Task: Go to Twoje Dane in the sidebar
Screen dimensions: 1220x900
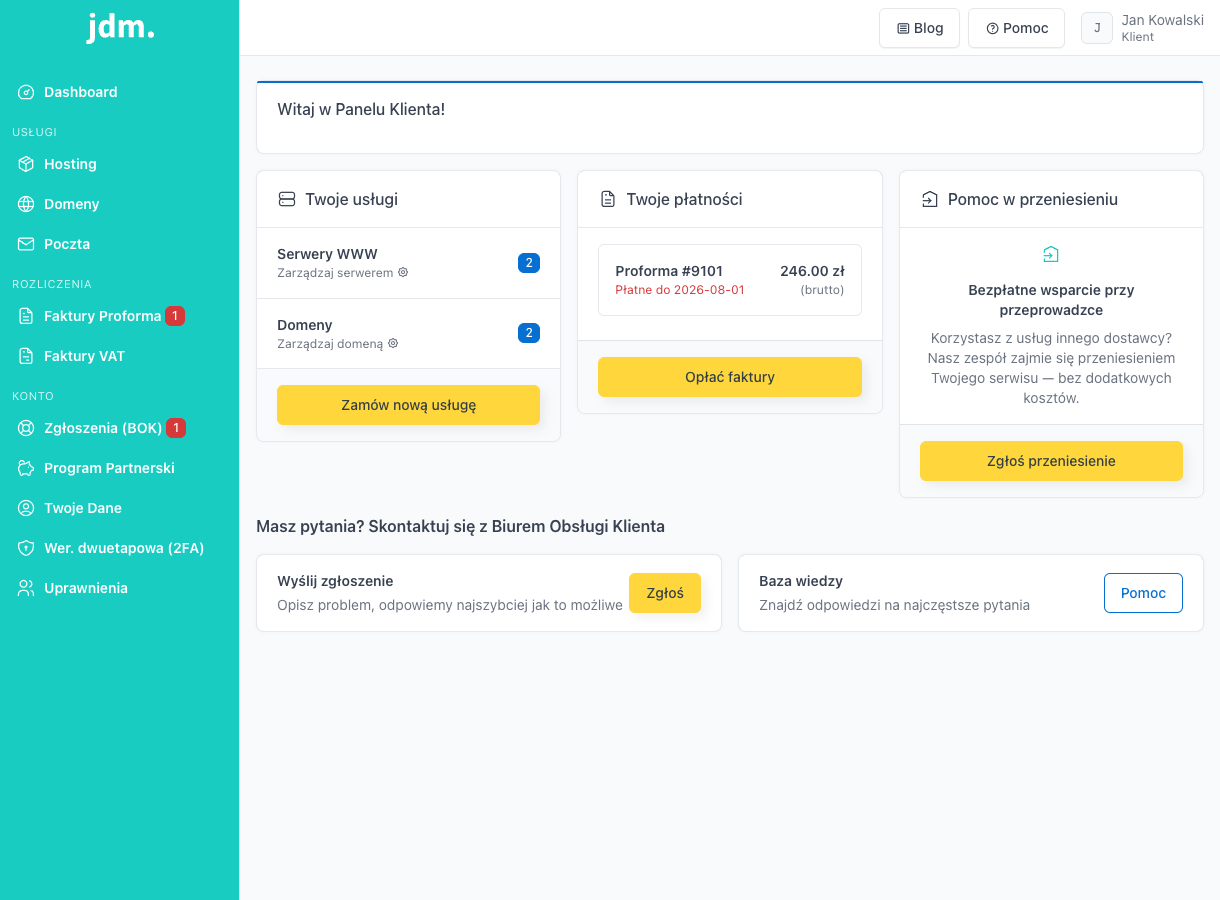Action: point(120,508)
